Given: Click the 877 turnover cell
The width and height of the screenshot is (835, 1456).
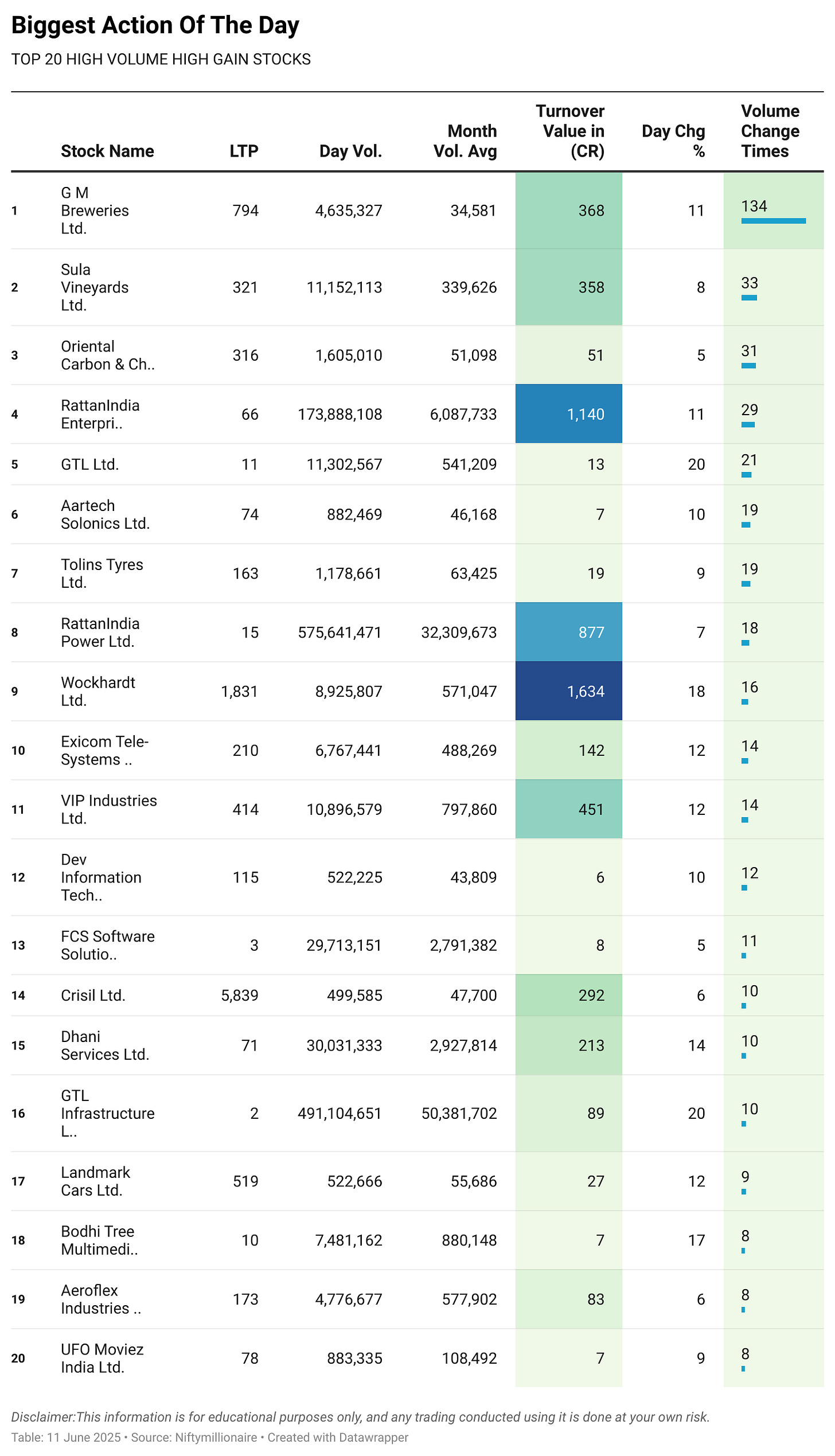Looking at the screenshot, I should [x=569, y=633].
